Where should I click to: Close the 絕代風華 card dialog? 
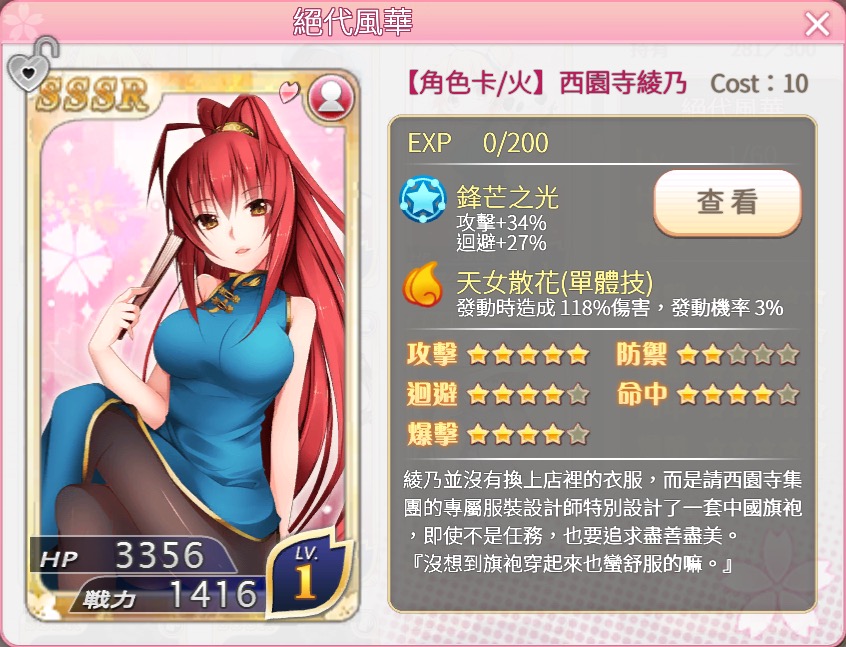(817, 24)
